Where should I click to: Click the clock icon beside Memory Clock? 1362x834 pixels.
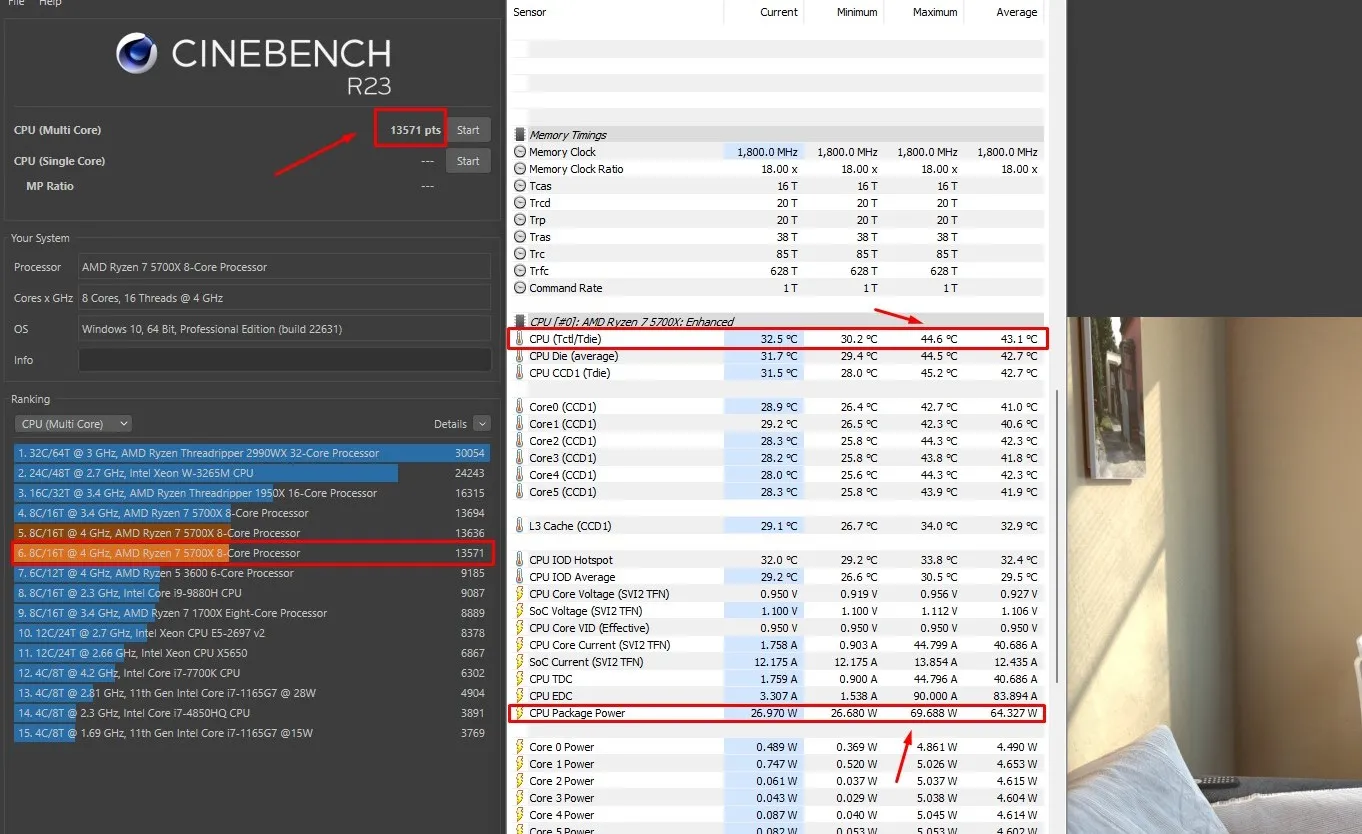click(x=519, y=152)
